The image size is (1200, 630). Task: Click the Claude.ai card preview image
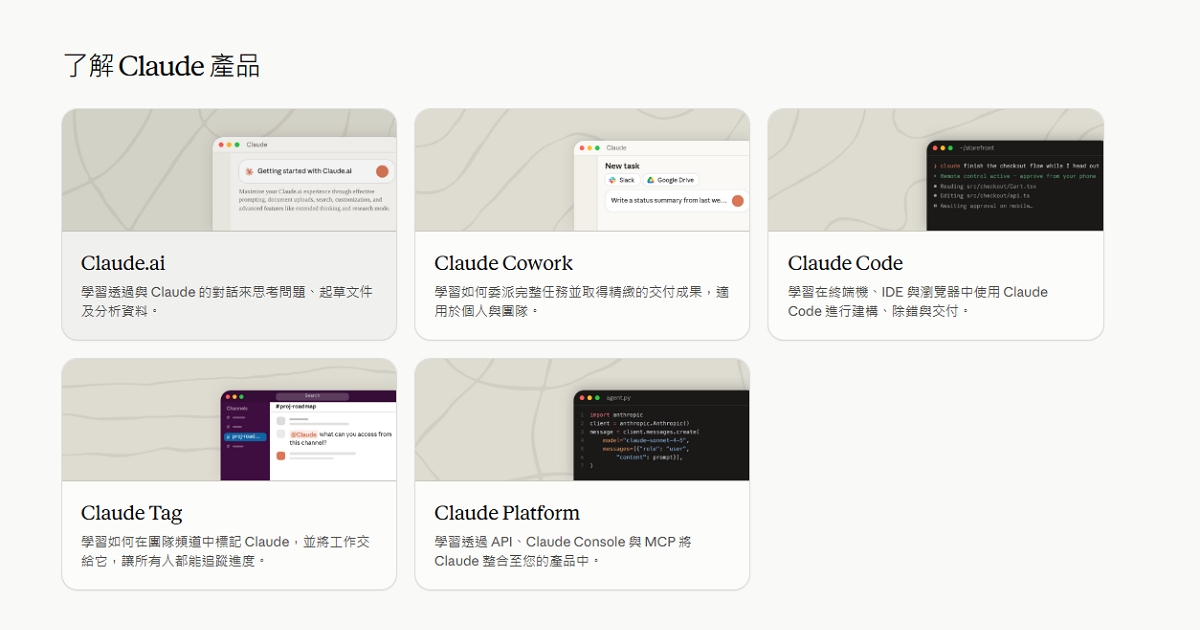click(x=229, y=170)
